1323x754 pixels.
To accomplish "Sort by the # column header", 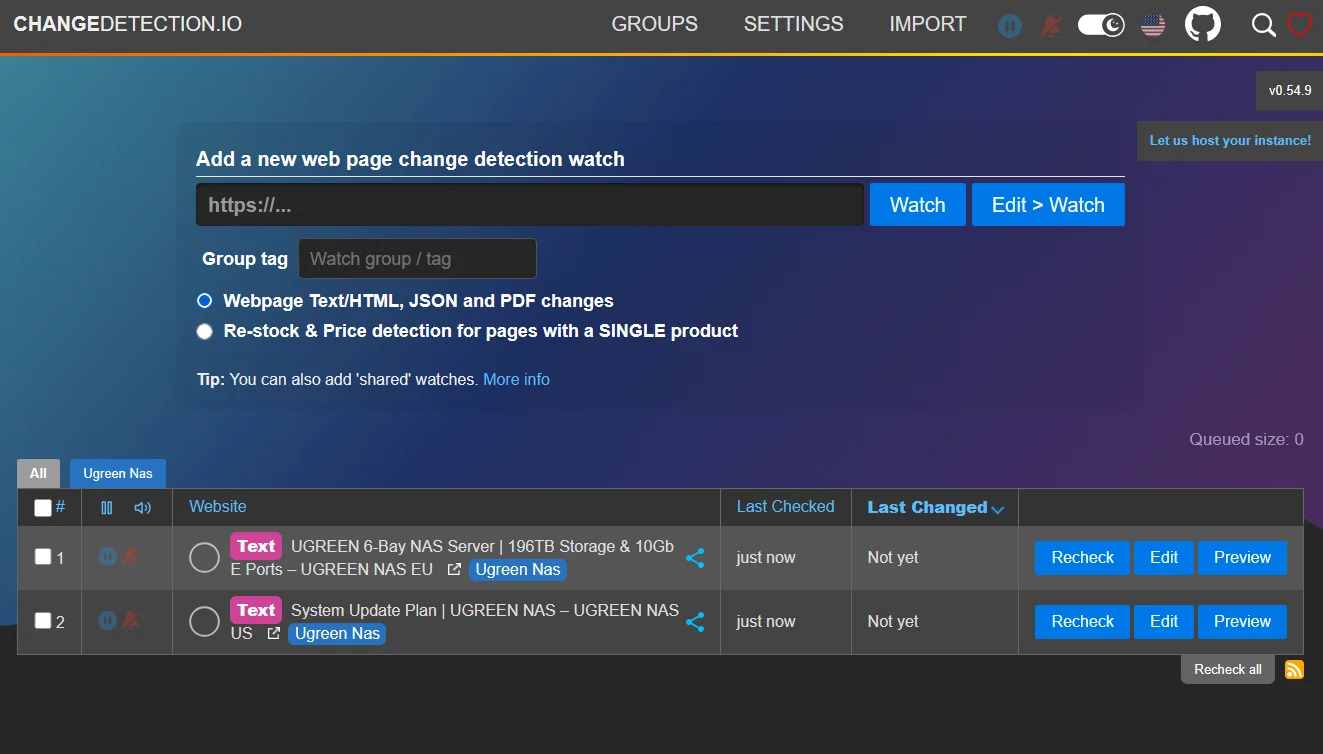I will pos(60,507).
